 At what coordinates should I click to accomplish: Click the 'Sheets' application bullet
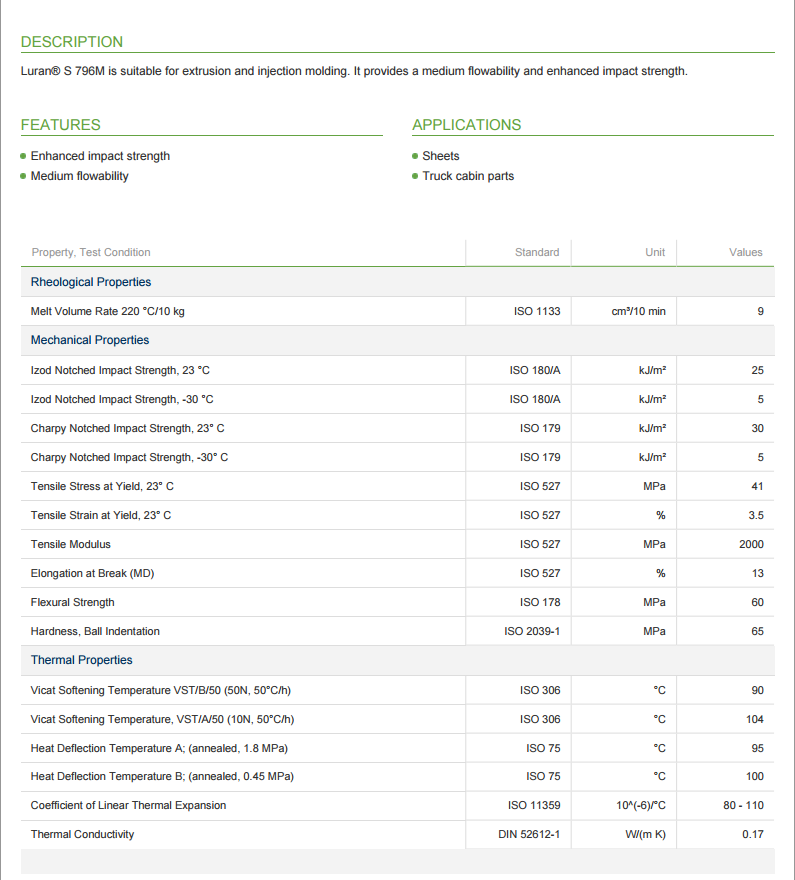click(x=440, y=156)
